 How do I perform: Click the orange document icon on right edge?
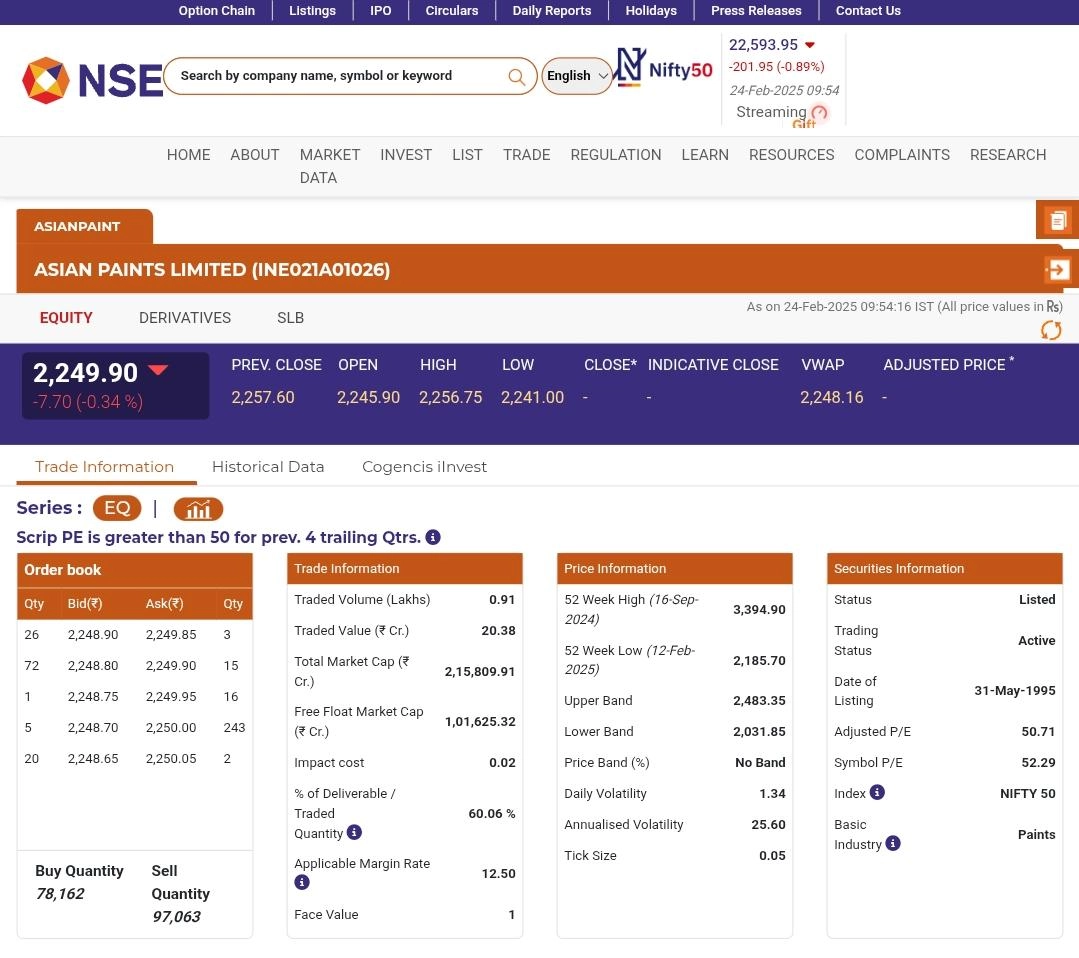tap(1057, 220)
